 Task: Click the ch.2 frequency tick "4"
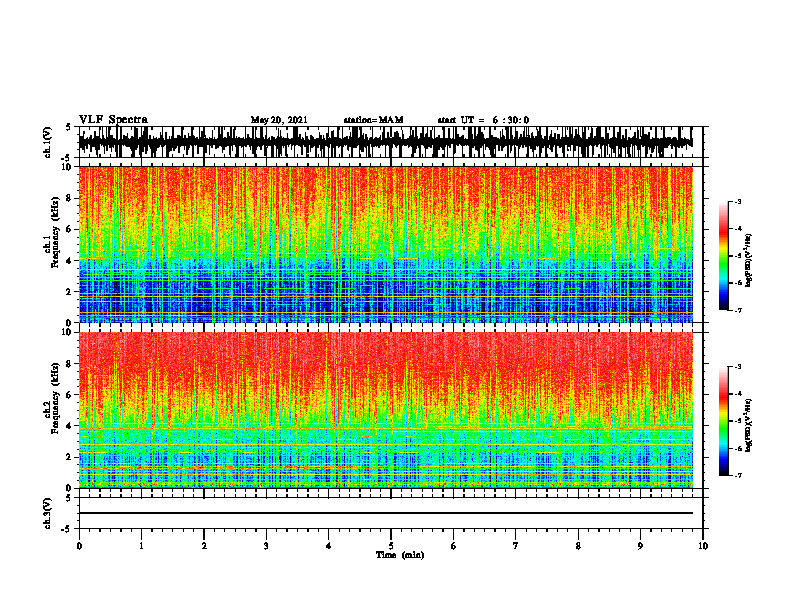pos(70,426)
